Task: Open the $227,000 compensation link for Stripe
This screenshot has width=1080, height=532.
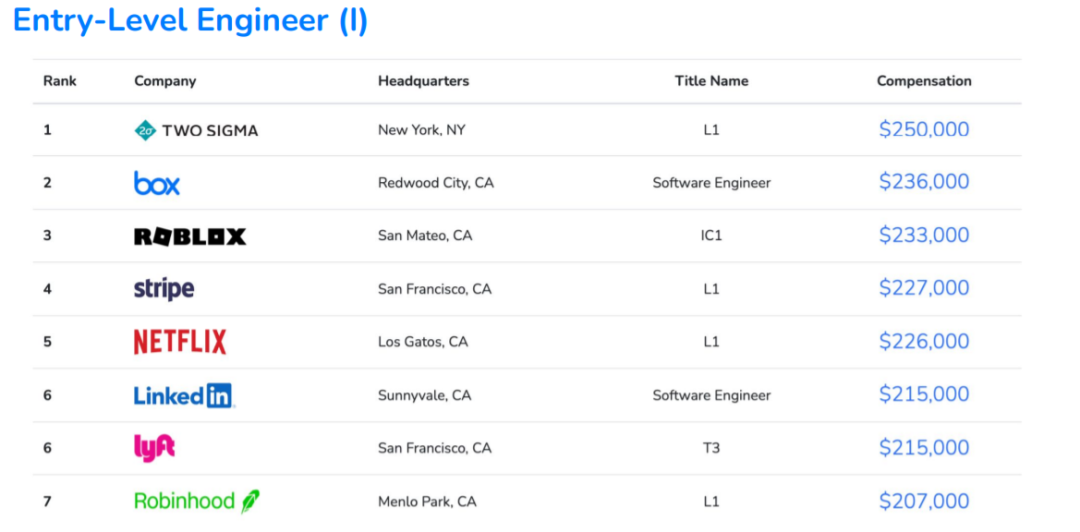Action: [x=924, y=288]
